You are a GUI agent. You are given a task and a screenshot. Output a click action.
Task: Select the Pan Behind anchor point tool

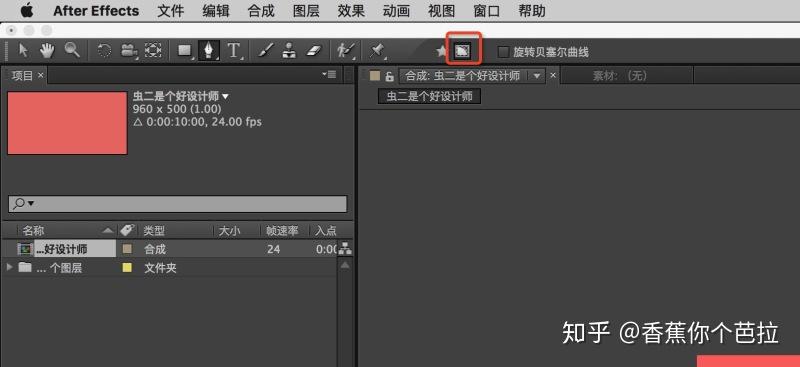point(153,51)
